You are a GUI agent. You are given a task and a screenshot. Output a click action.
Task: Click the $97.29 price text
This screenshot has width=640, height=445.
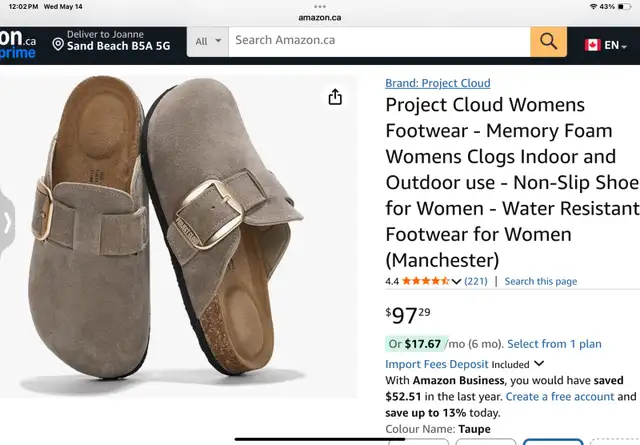click(x=407, y=315)
